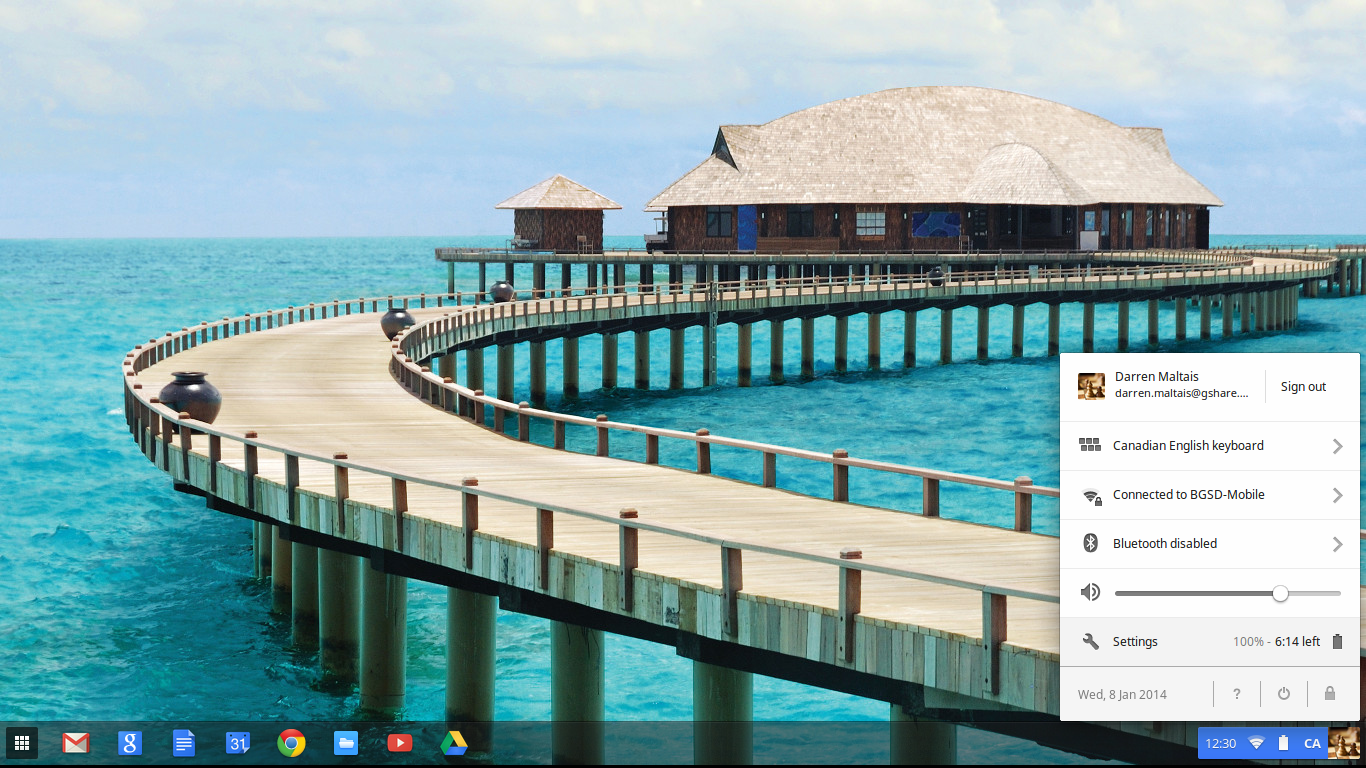The width and height of the screenshot is (1366, 768).
Task: Launch Google Docs from the shelf
Action: [x=184, y=743]
